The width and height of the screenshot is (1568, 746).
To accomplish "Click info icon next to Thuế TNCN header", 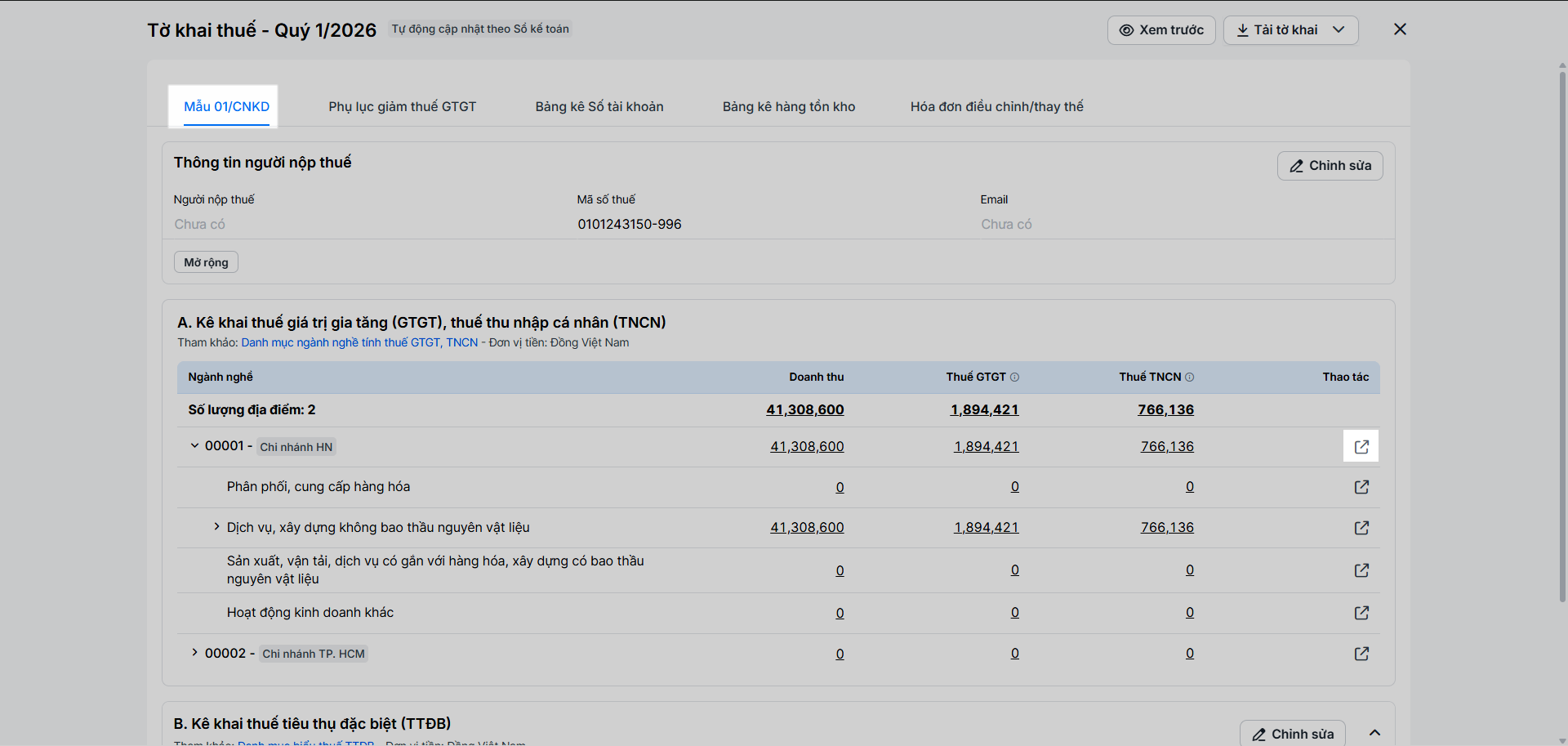I will 1190,377.
